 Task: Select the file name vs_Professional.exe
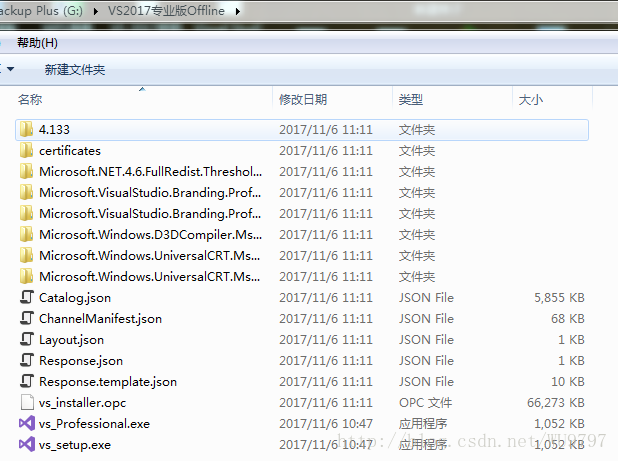(x=95, y=424)
